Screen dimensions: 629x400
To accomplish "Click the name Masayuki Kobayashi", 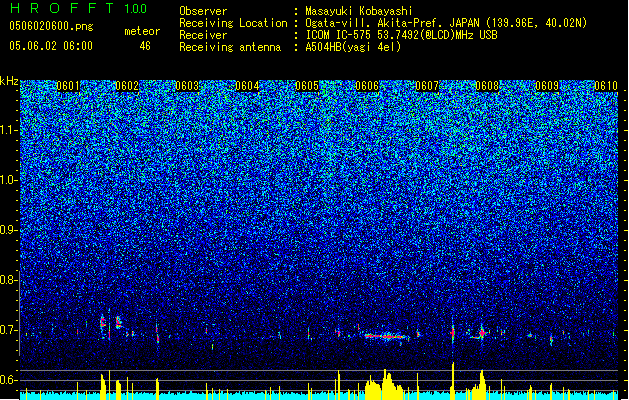I will [x=359, y=11].
